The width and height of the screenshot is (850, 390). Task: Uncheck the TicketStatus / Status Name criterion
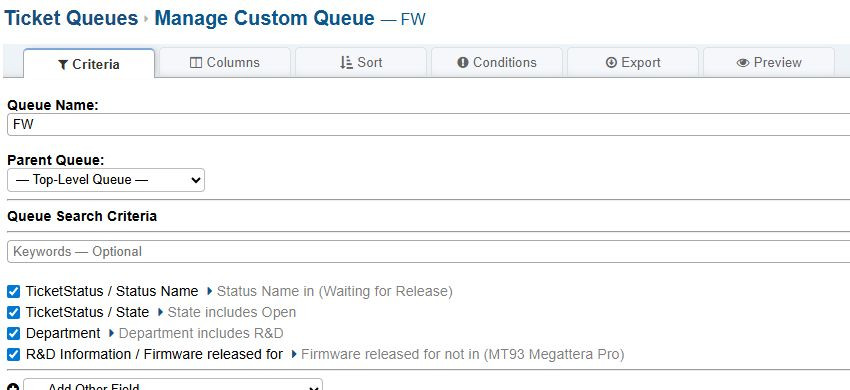pyautogui.click(x=14, y=292)
